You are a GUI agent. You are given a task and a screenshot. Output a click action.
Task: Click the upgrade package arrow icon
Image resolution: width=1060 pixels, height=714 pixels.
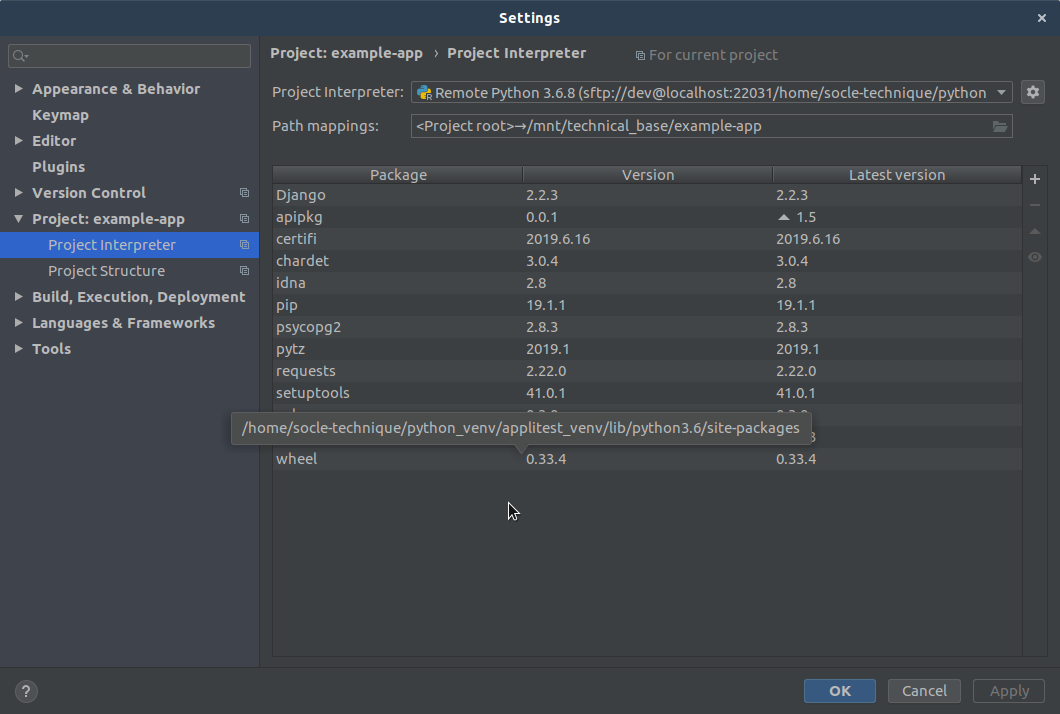[1034, 231]
